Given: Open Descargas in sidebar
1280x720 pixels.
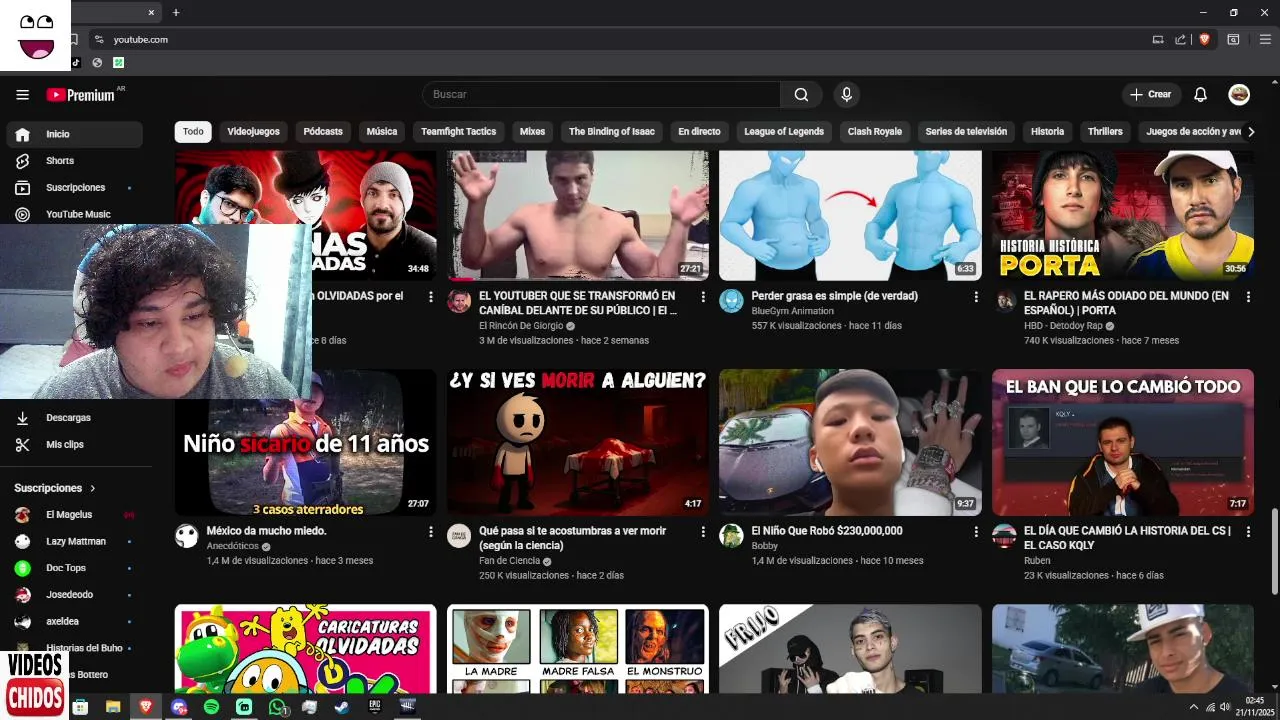Looking at the screenshot, I should click(x=74, y=418).
